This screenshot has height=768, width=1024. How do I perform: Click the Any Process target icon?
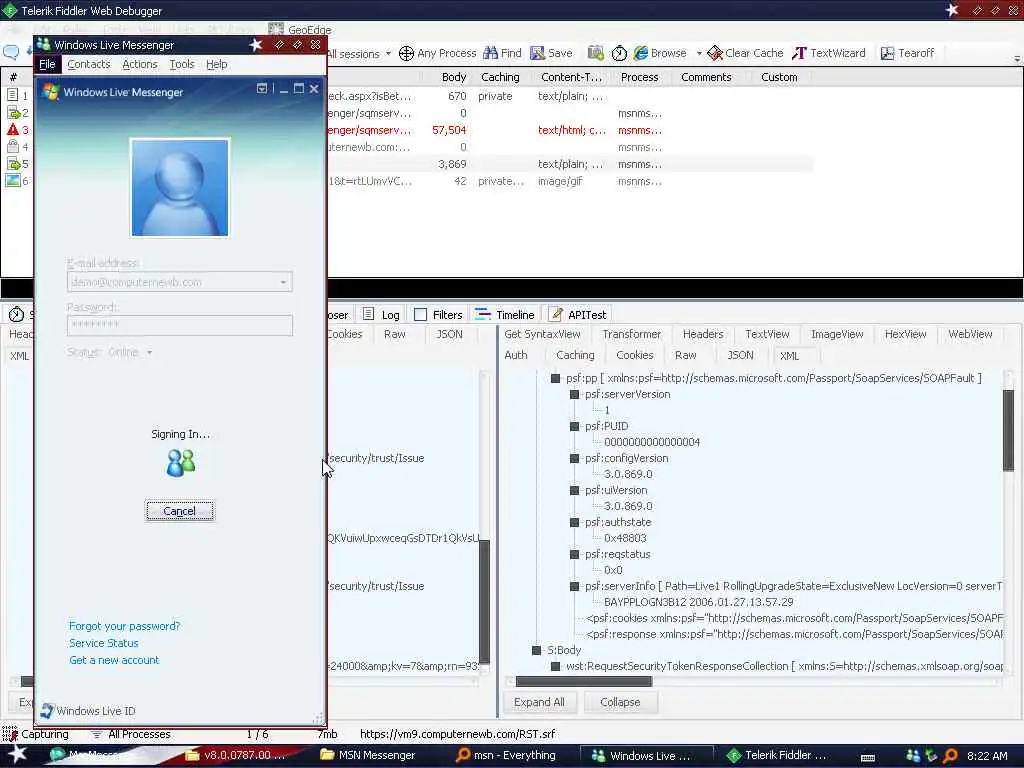coord(406,53)
